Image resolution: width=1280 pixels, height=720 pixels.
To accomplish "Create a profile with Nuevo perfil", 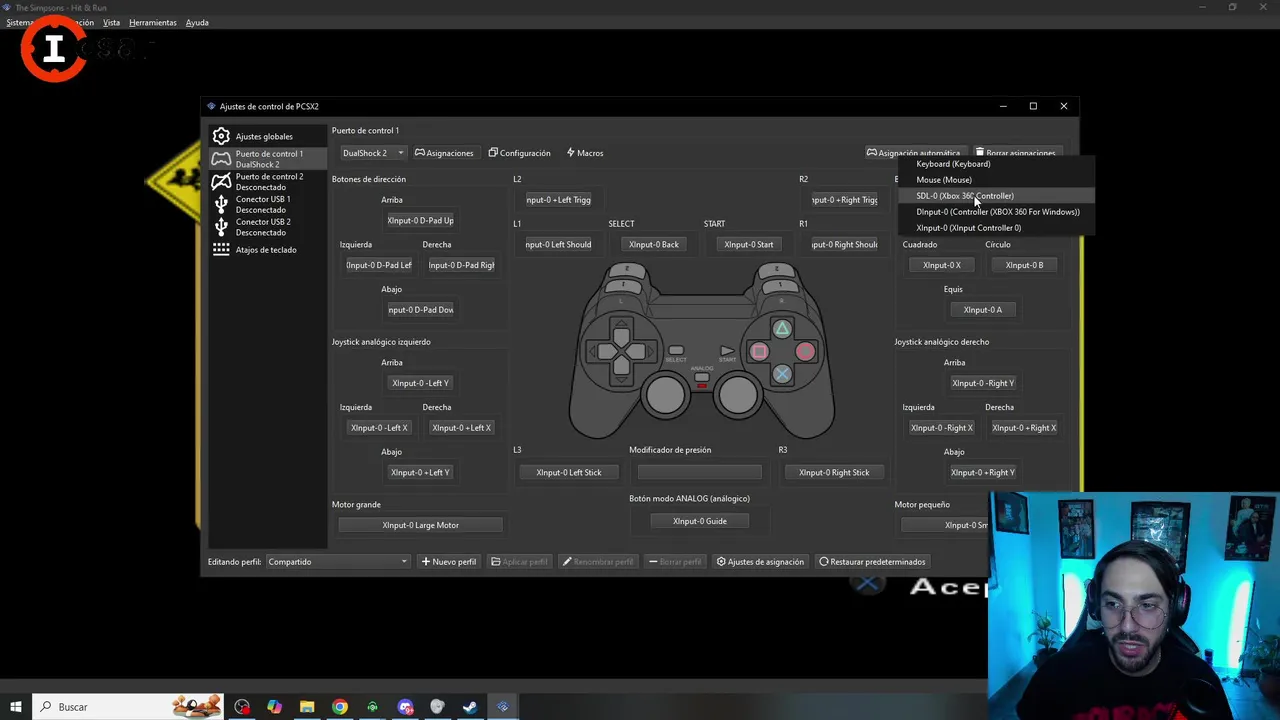I will point(449,562).
